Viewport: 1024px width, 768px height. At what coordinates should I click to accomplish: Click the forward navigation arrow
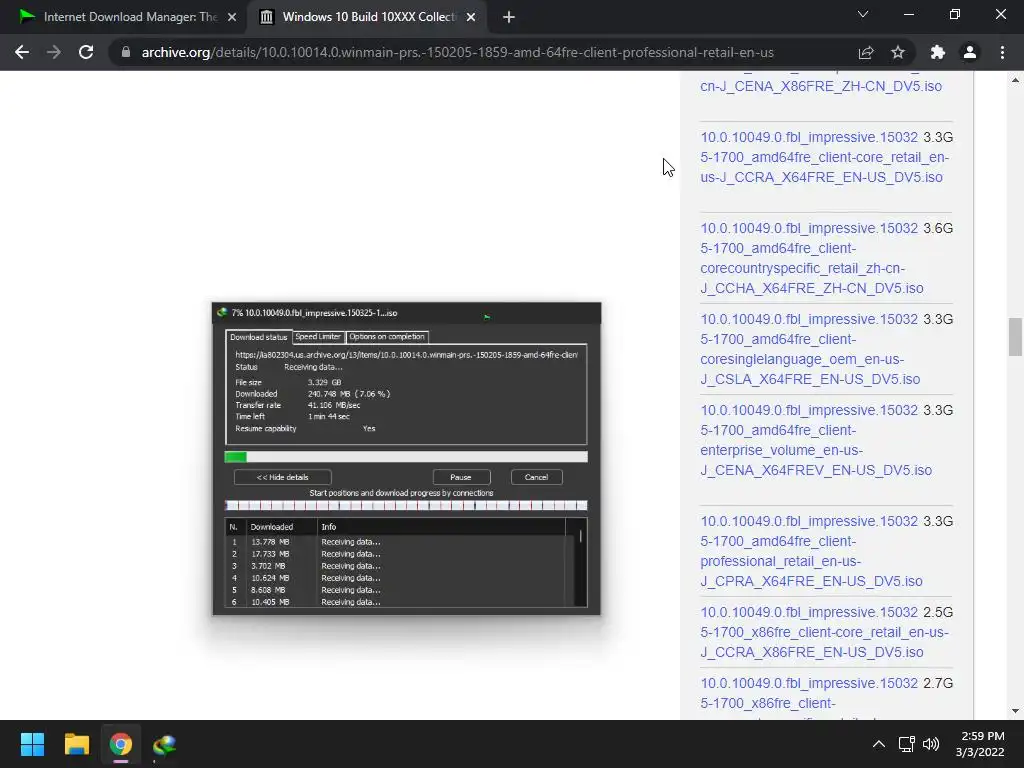(x=54, y=52)
